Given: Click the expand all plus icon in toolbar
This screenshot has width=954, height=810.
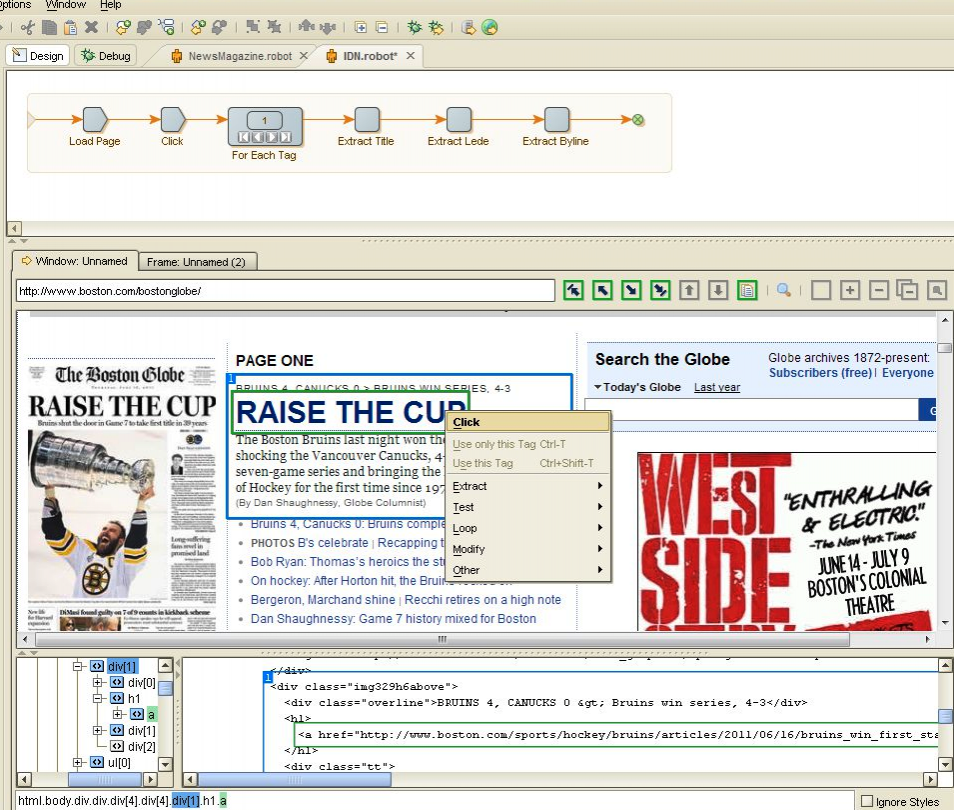Looking at the screenshot, I should pos(361,27).
